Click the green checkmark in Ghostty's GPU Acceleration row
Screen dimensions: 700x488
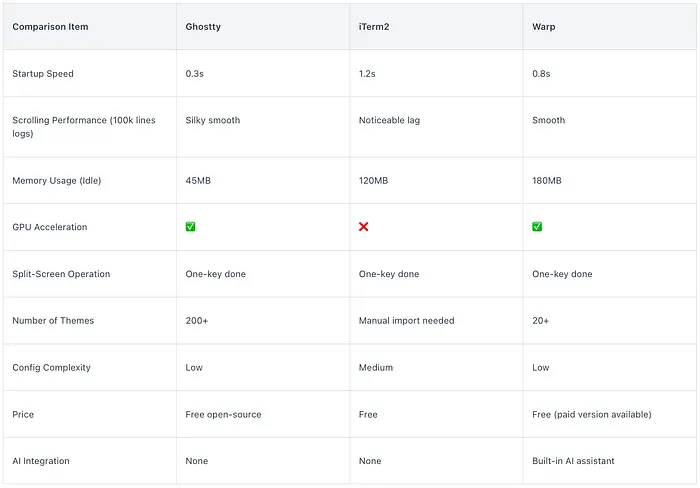[x=191, y=227]
